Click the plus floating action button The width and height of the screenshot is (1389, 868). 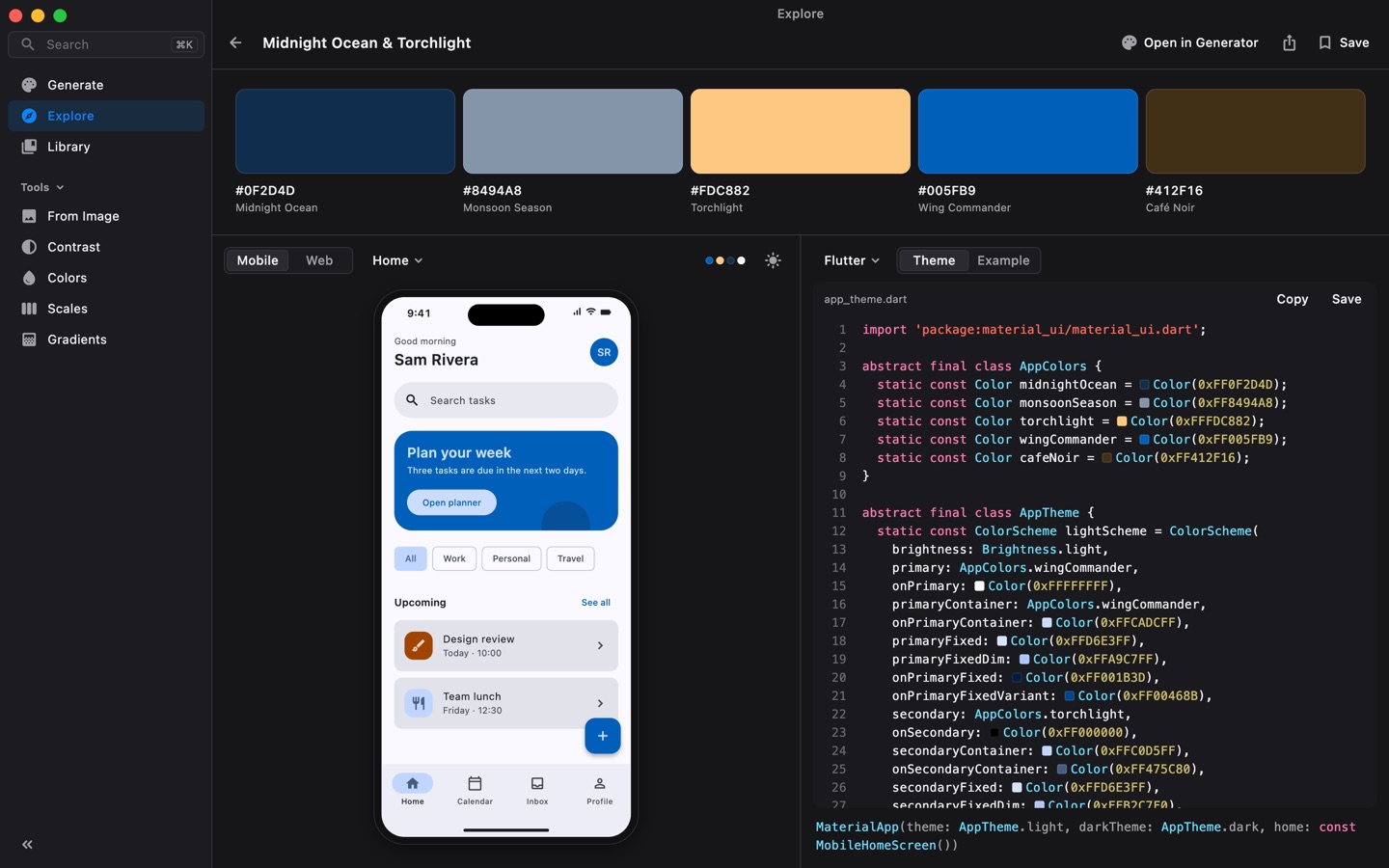point(602,736)
